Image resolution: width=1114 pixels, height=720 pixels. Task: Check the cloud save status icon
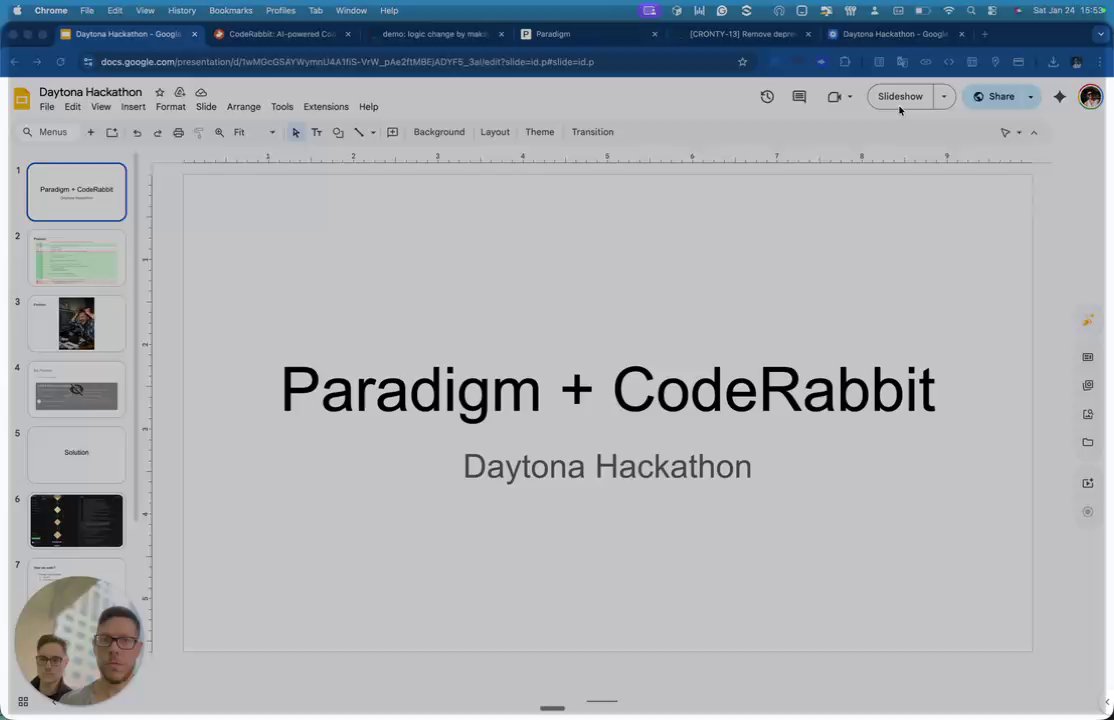[201, 92]
